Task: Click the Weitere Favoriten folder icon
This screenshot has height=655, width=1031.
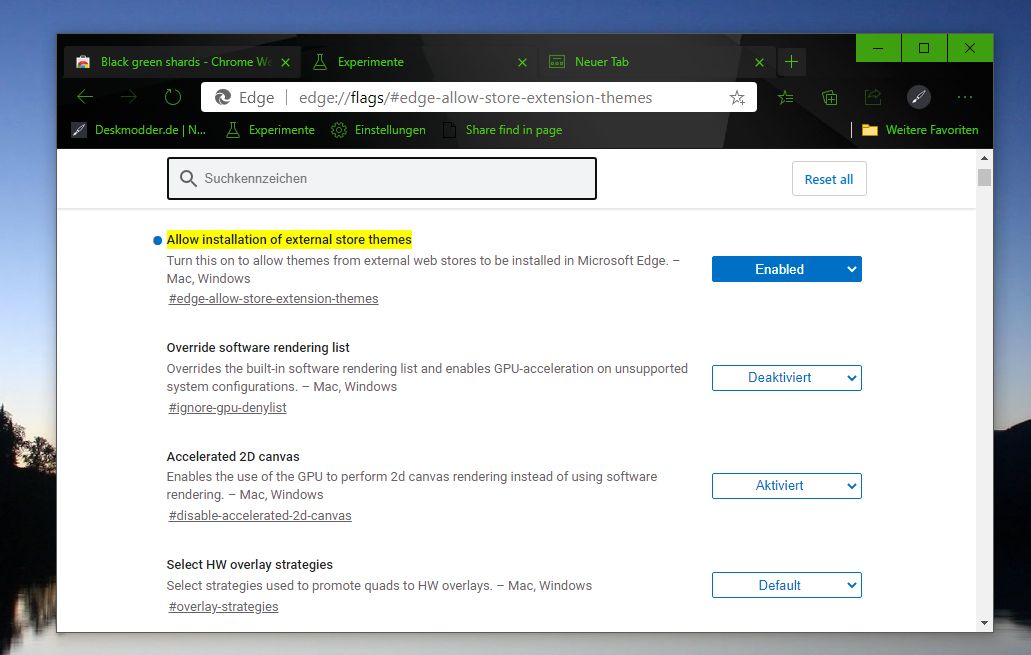Action: click(x=869, y=130)
